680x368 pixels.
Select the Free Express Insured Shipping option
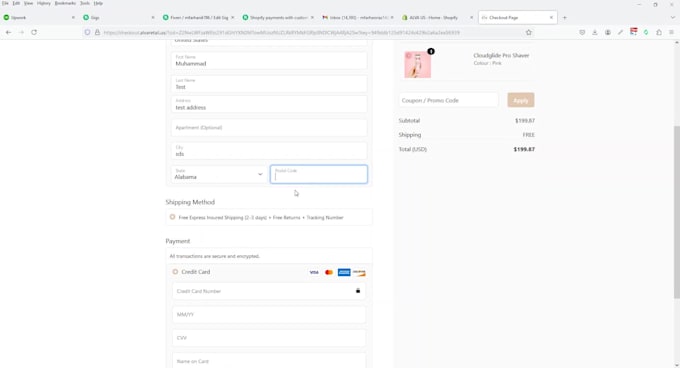(173, 217)
